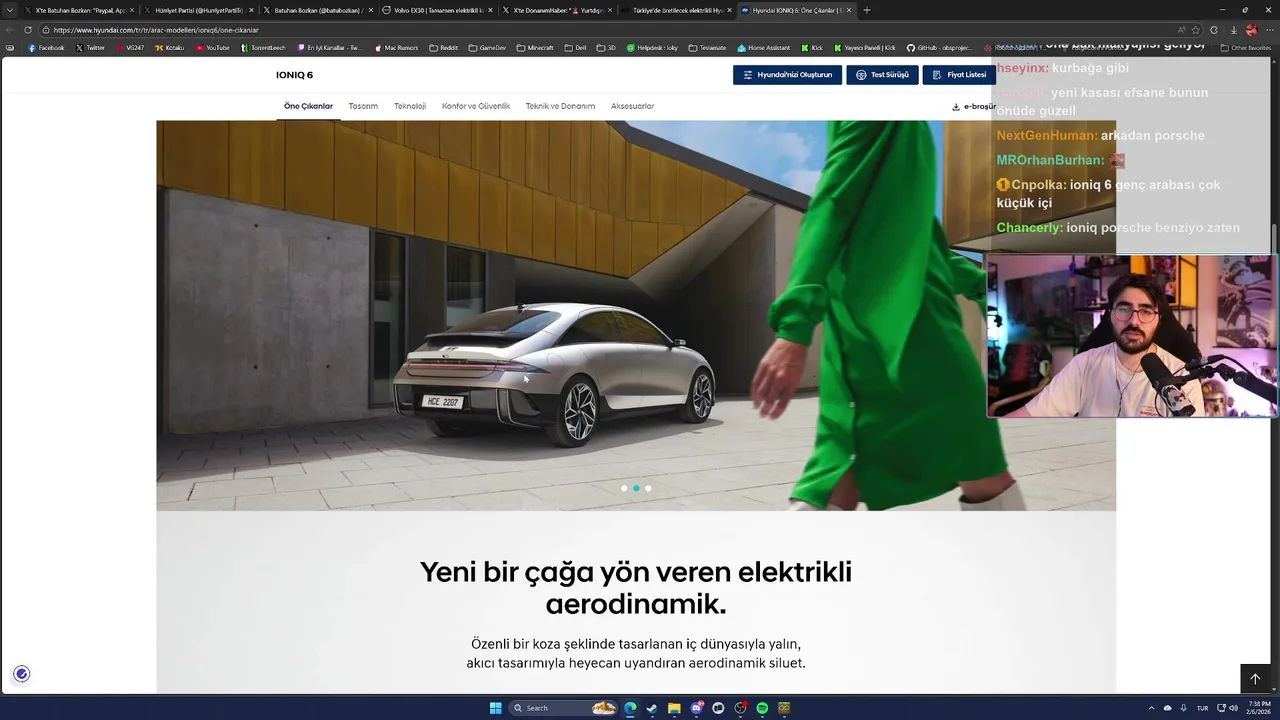Open the Kick bookmark

(812, 47)
